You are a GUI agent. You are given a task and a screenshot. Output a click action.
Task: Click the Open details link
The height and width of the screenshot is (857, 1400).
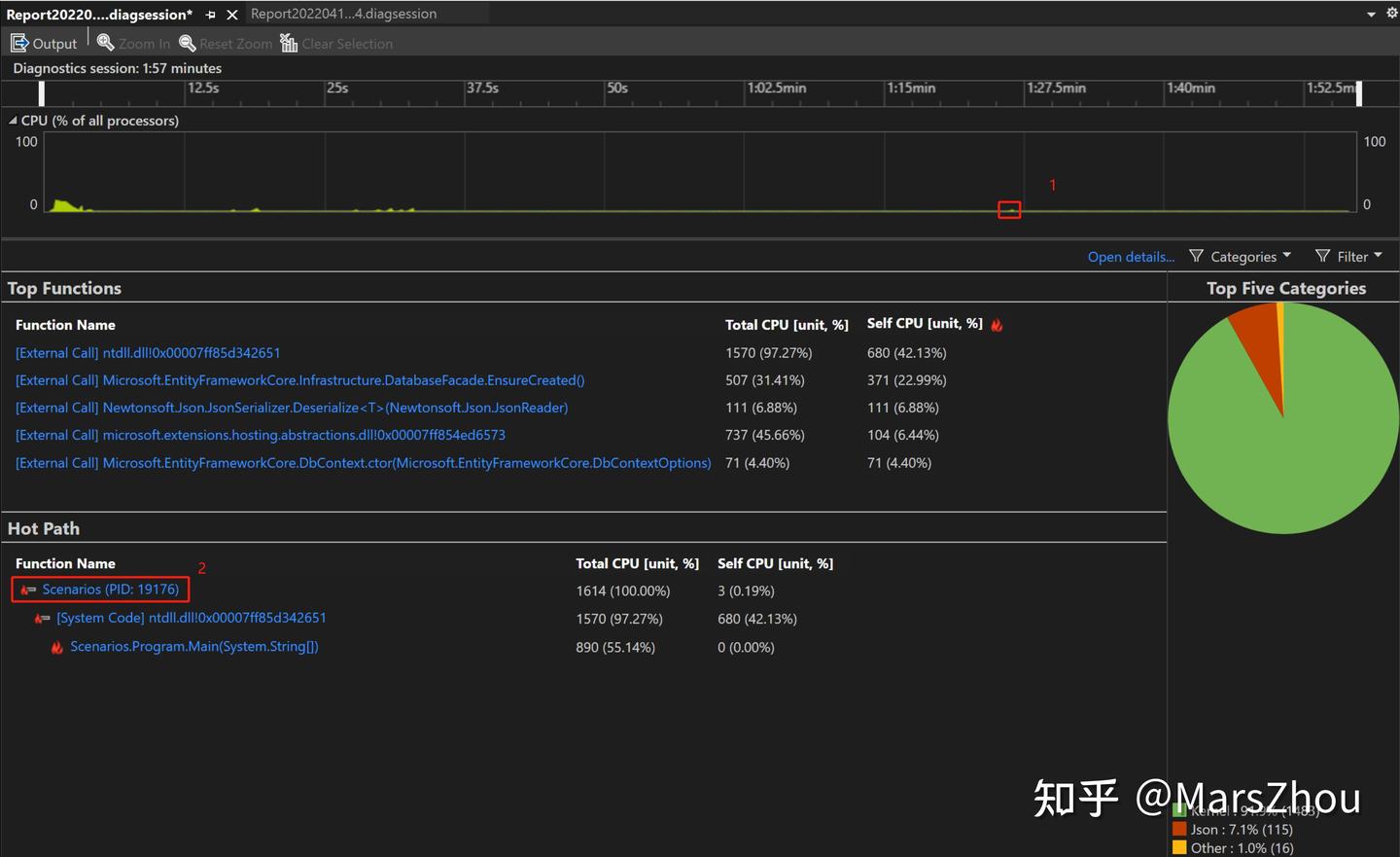point(1130,257)
